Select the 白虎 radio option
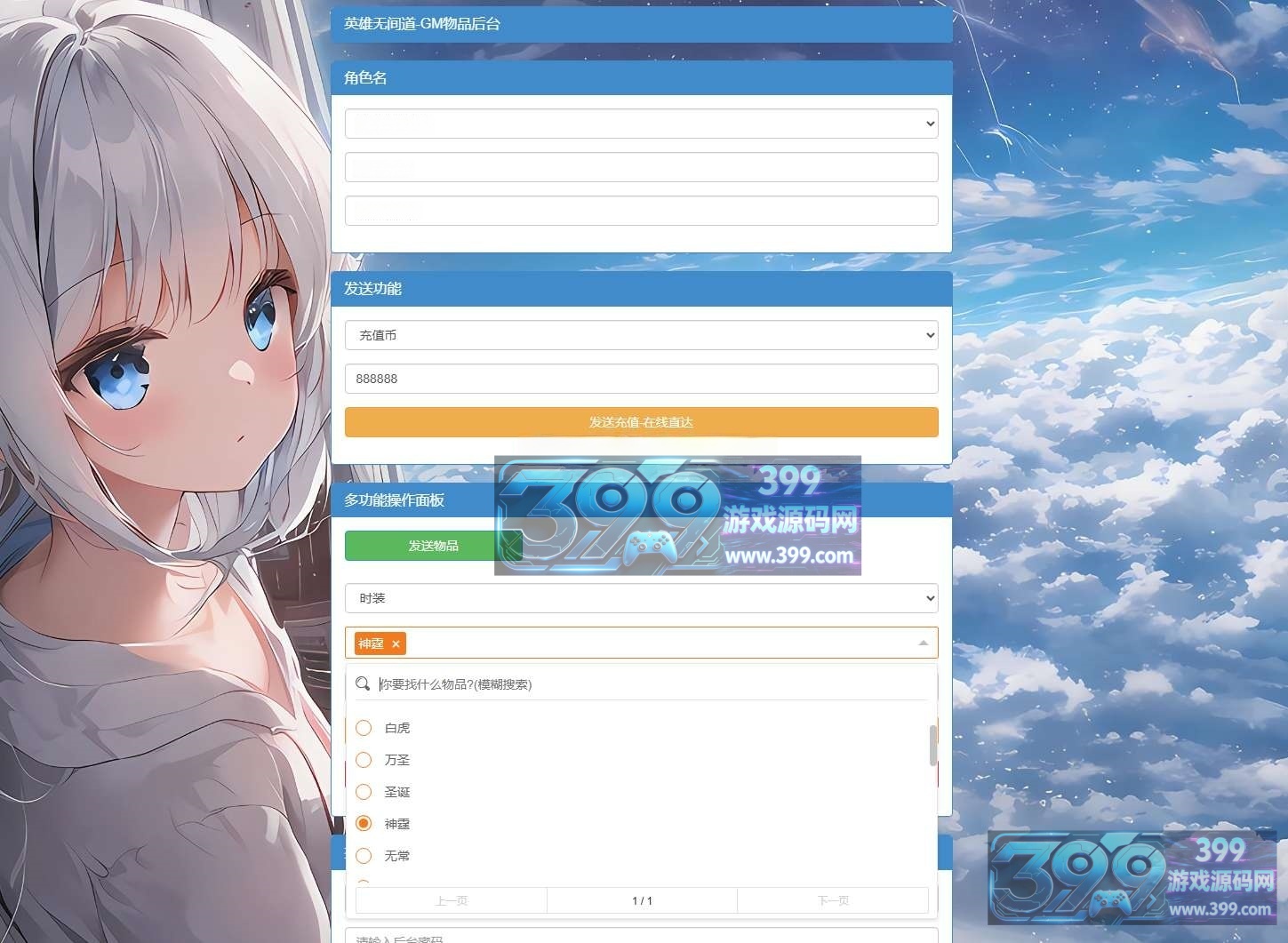 click(x=364, y=728)
